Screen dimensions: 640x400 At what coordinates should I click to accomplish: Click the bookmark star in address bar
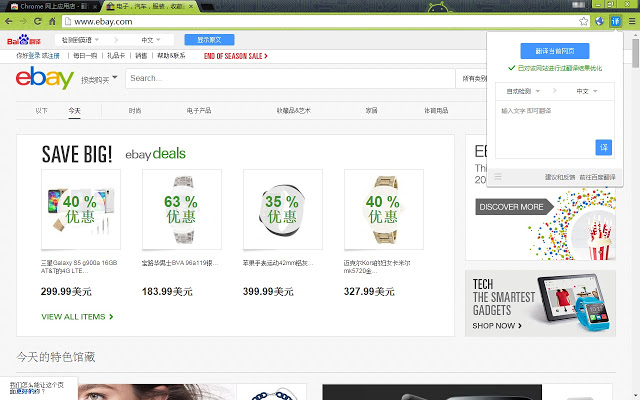[x=583, y=20]
